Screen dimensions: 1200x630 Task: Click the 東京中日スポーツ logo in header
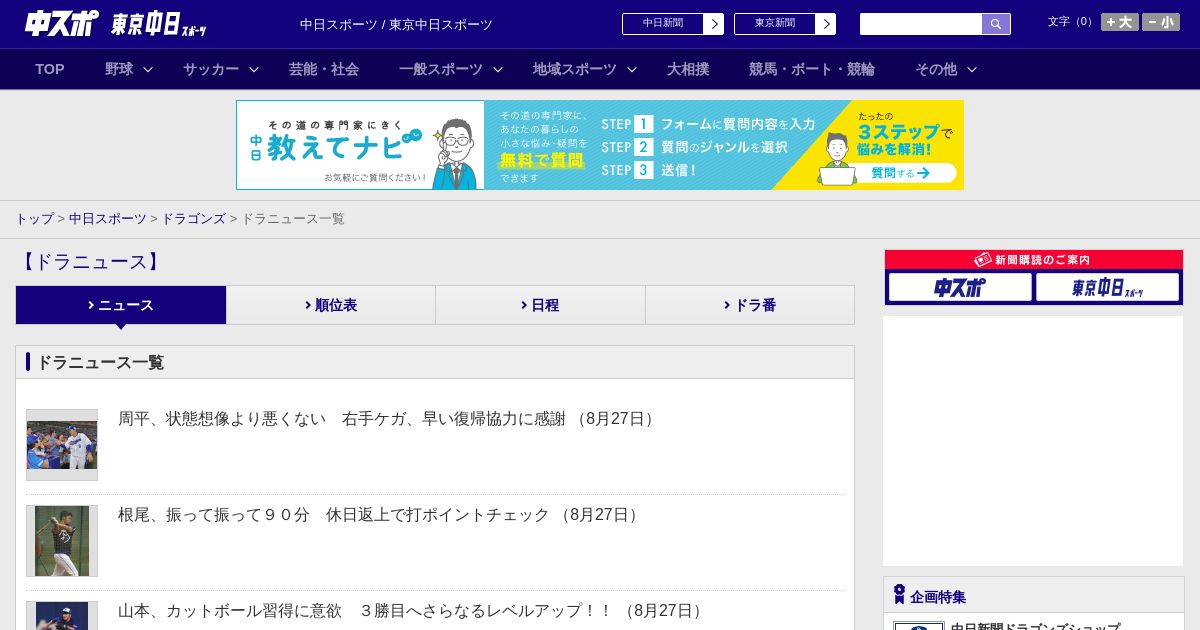tap(159, 24)
